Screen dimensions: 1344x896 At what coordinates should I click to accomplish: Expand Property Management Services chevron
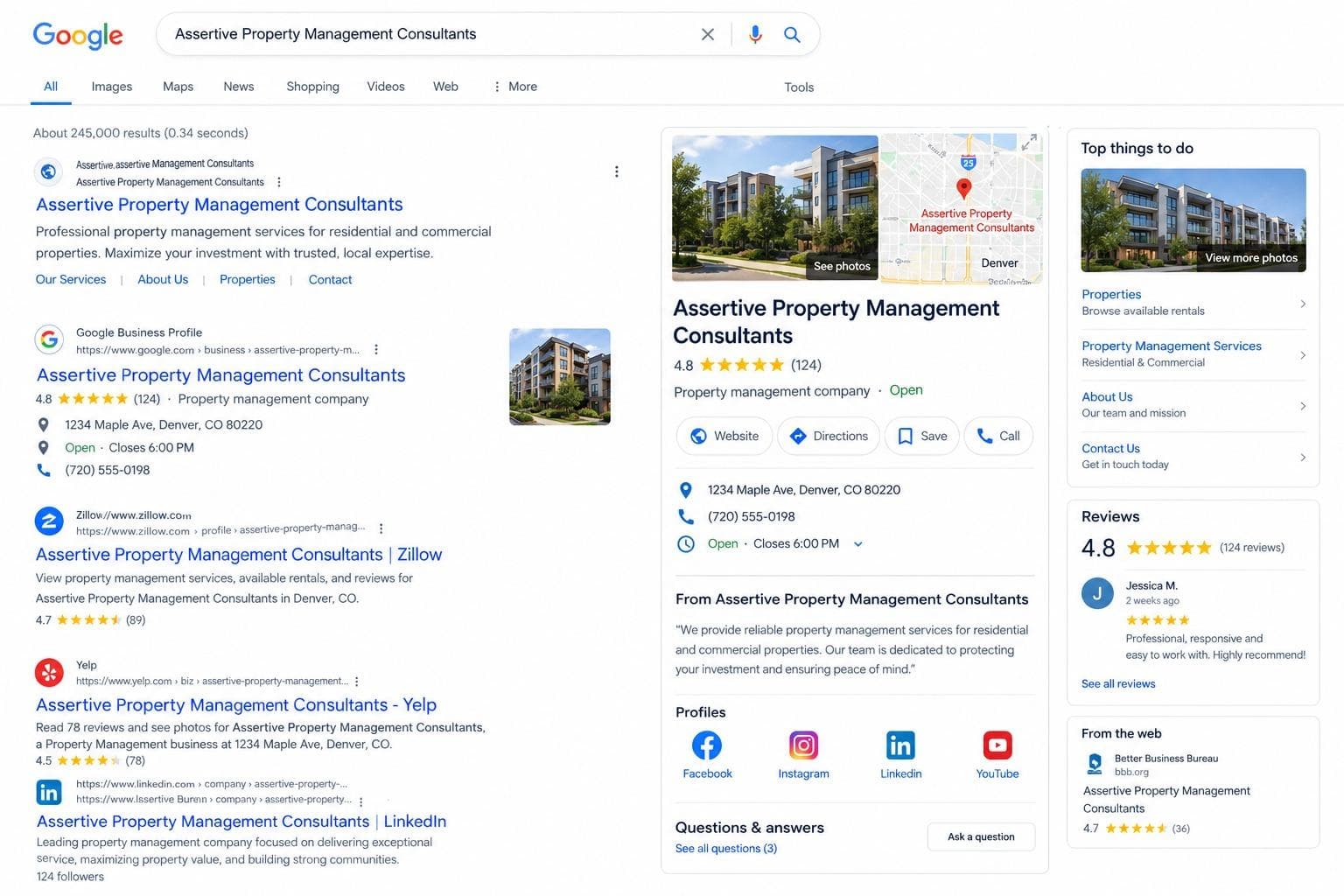pos(1303,355)
